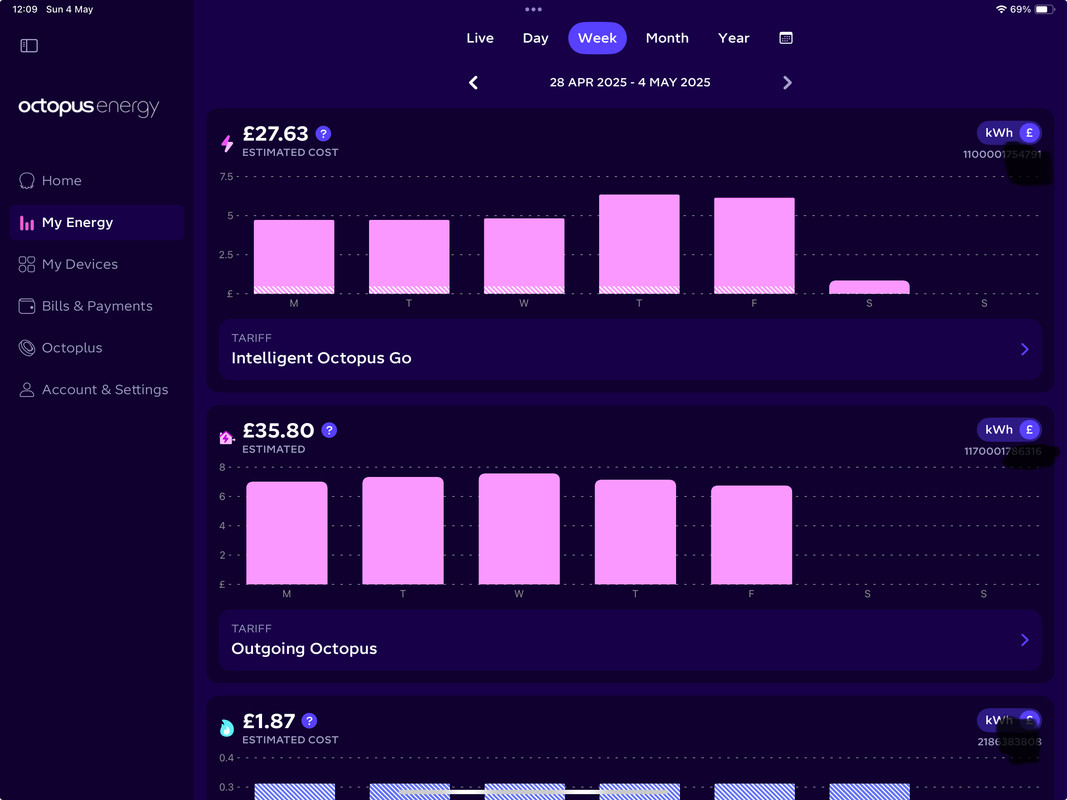The width and height of the screenshot is (1067, 800).
Task: Tap the help icon beside £1.87
Action: [x=309, y=720]
